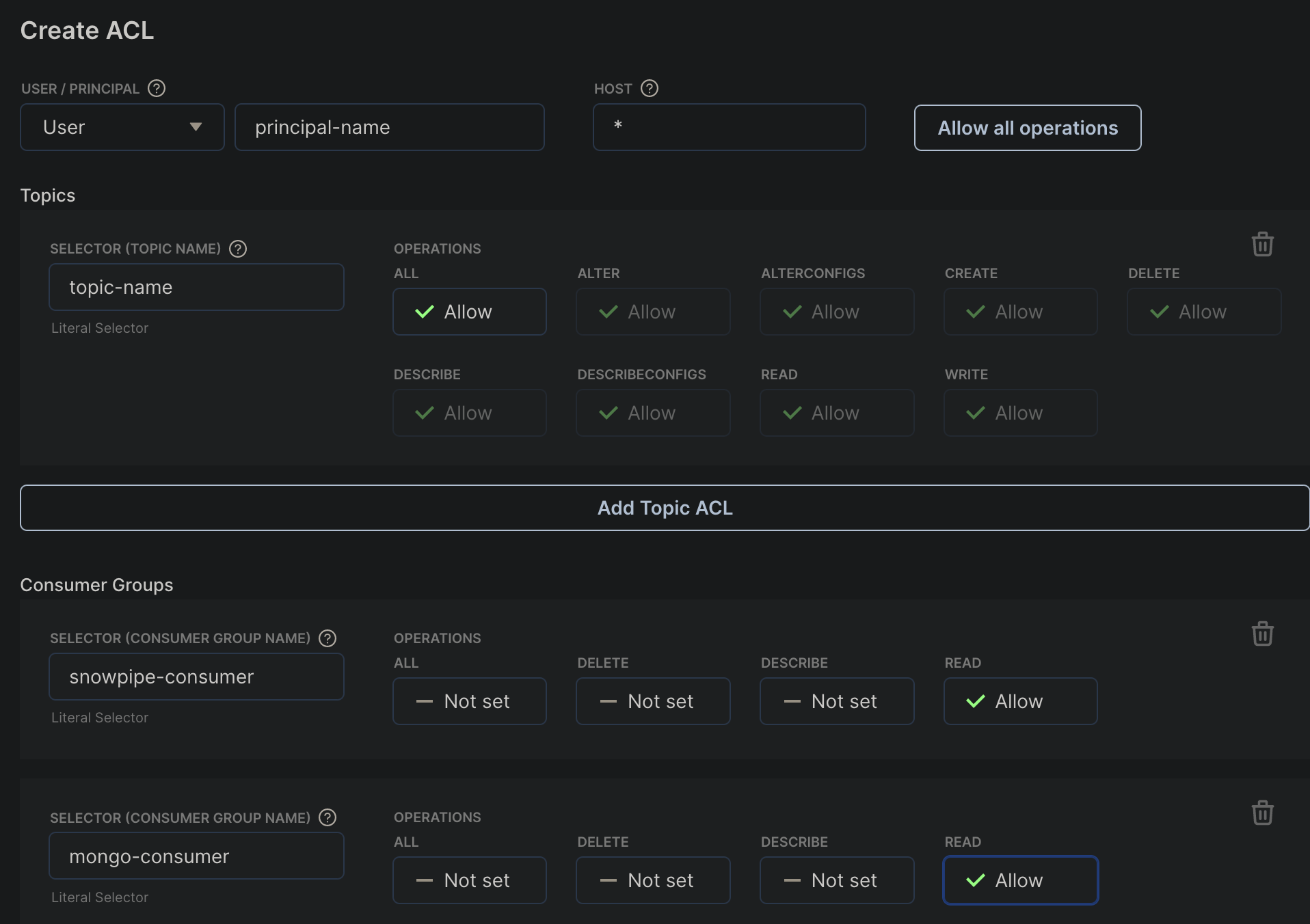Click the snowpipe-consumer group name field
This screenshot has width=1310, height=924.
click(196, 677)
